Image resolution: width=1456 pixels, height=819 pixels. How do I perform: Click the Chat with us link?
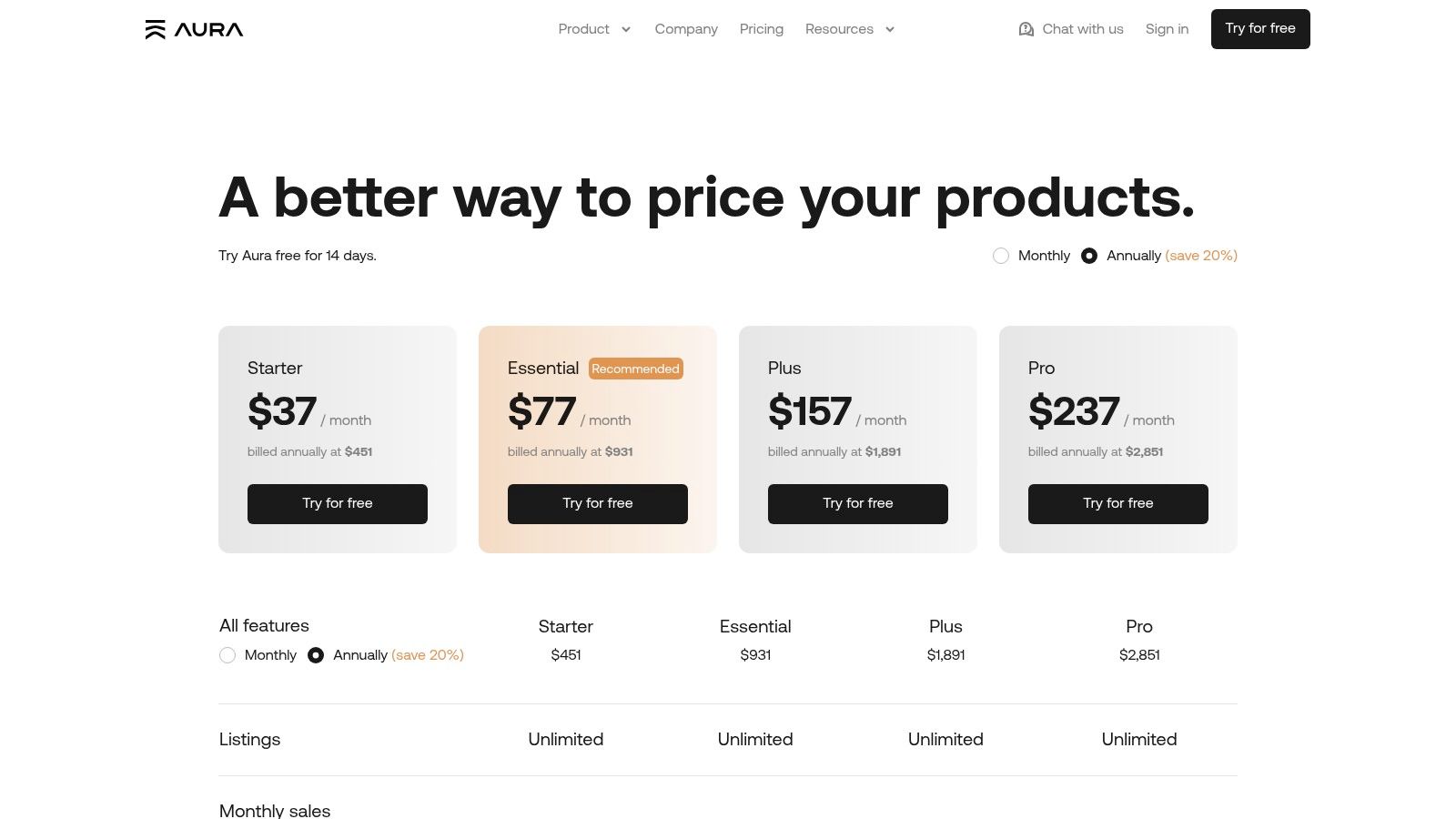pyautogui.click(x=1082, y=29)
